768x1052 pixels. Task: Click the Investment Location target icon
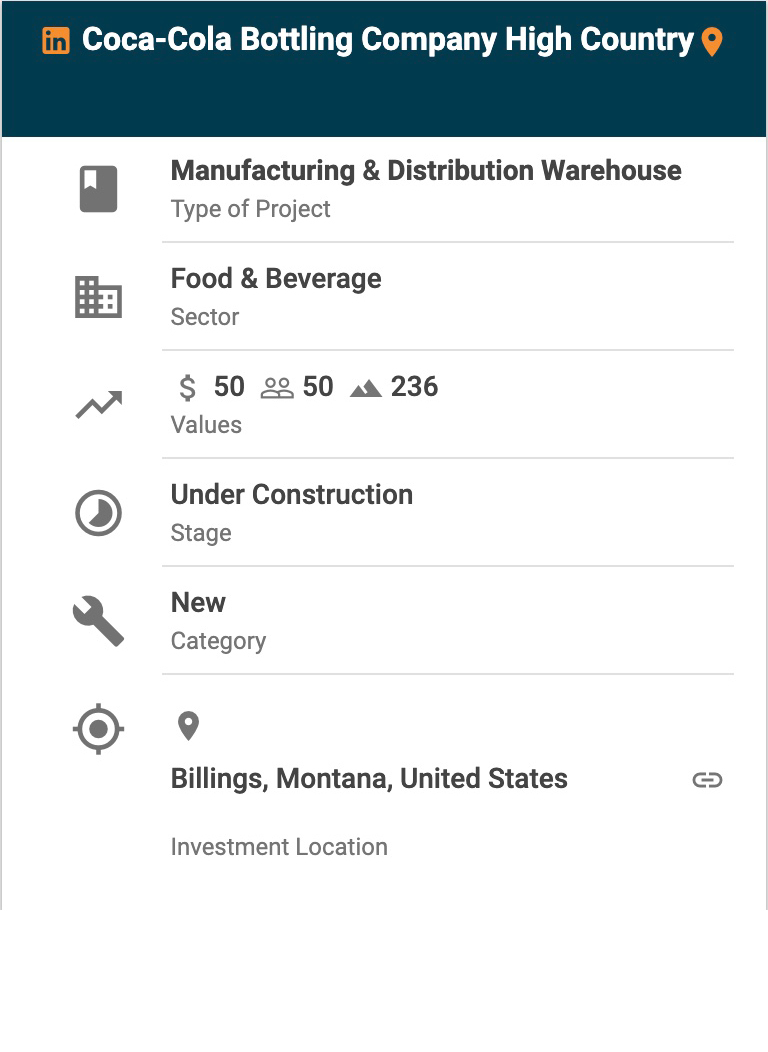[x=98, y=729]
